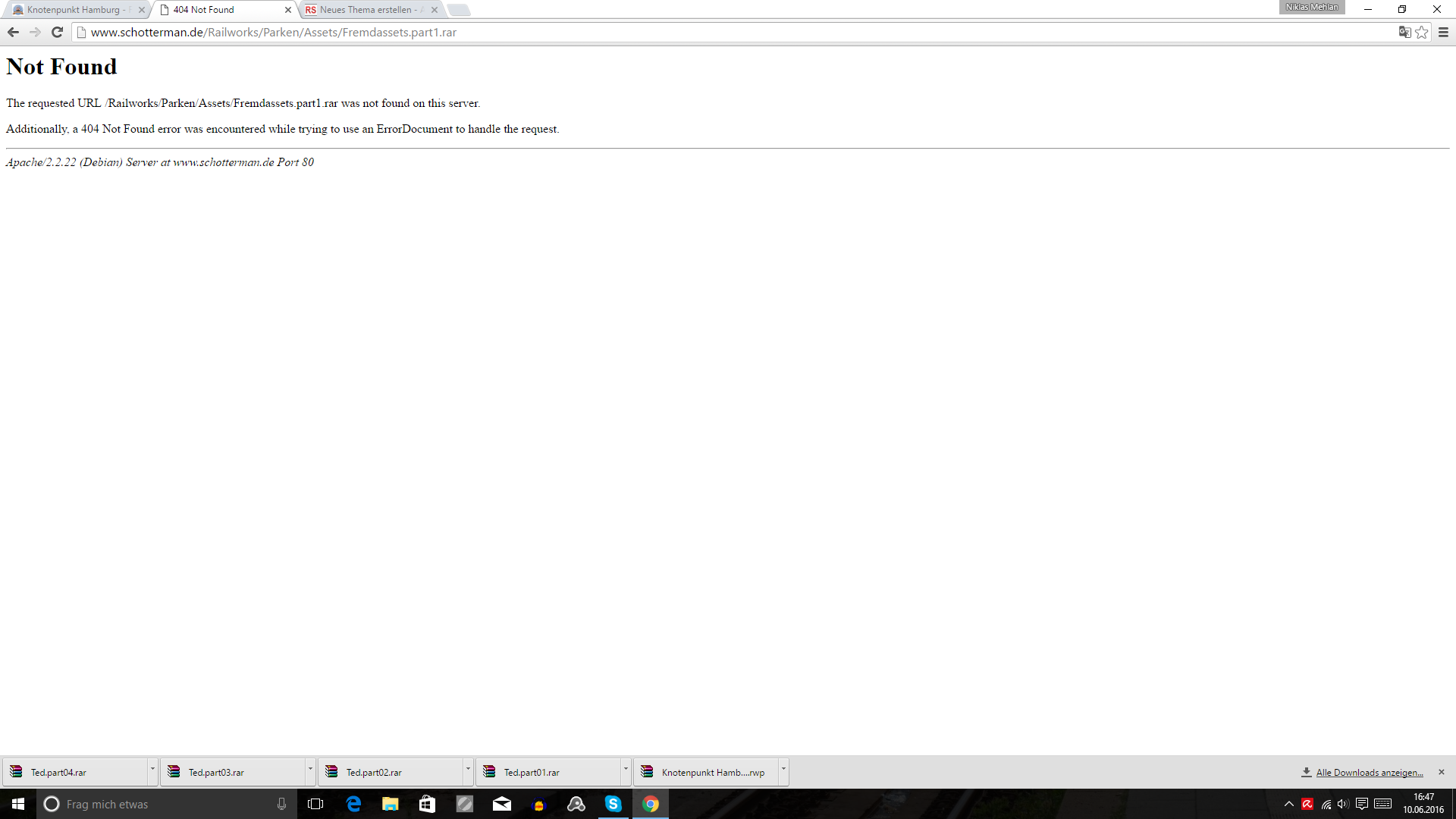The height and width of the screenshot is (819, 1456).
Task: Open File Explorer from taskbar
Action: (390, 804)
